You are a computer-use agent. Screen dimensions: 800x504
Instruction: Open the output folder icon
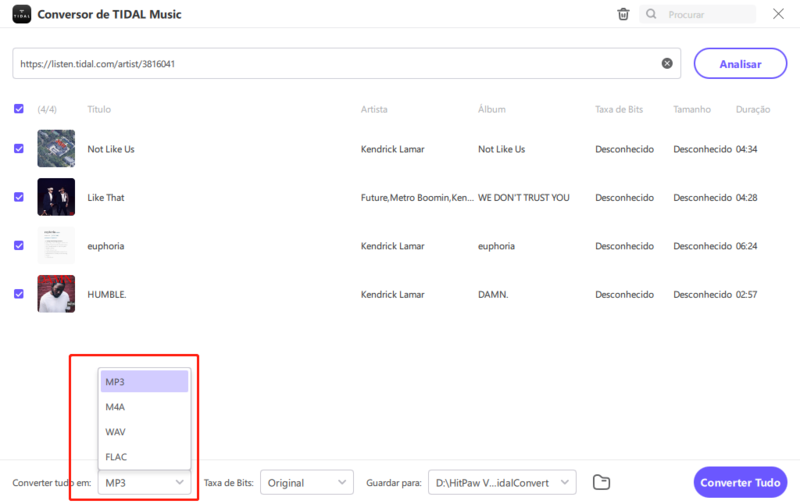click(602, 482)
